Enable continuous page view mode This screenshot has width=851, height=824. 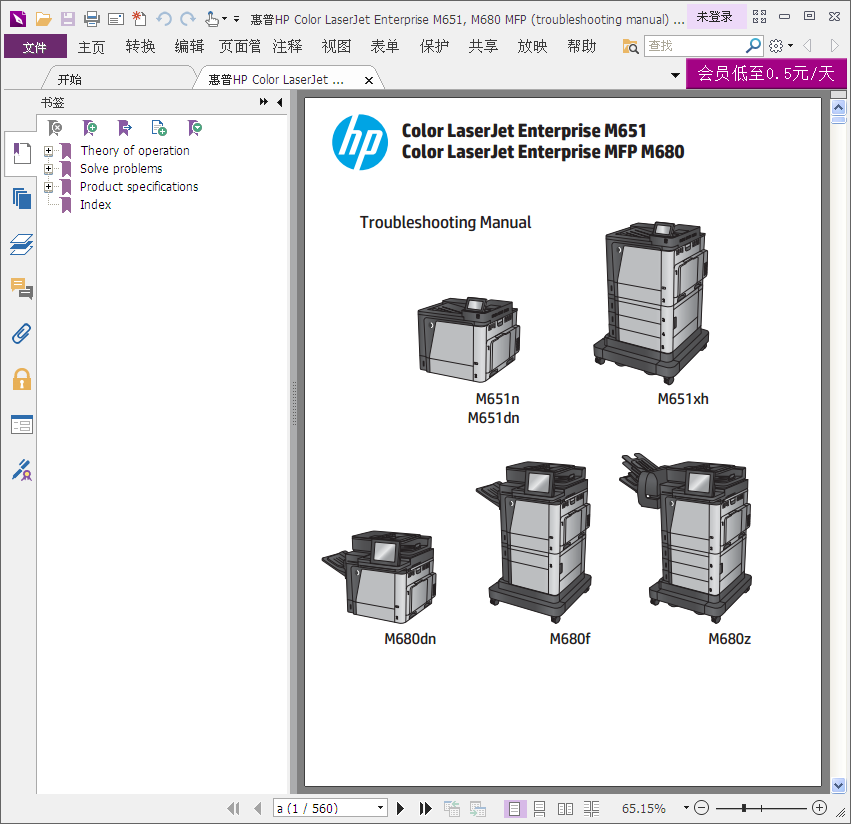coord(539,809)
